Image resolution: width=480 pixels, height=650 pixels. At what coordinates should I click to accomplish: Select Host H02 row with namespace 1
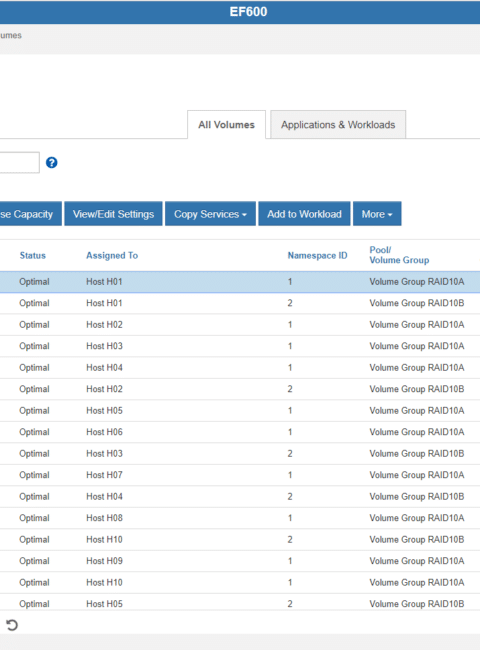click(x=240, y=325)
